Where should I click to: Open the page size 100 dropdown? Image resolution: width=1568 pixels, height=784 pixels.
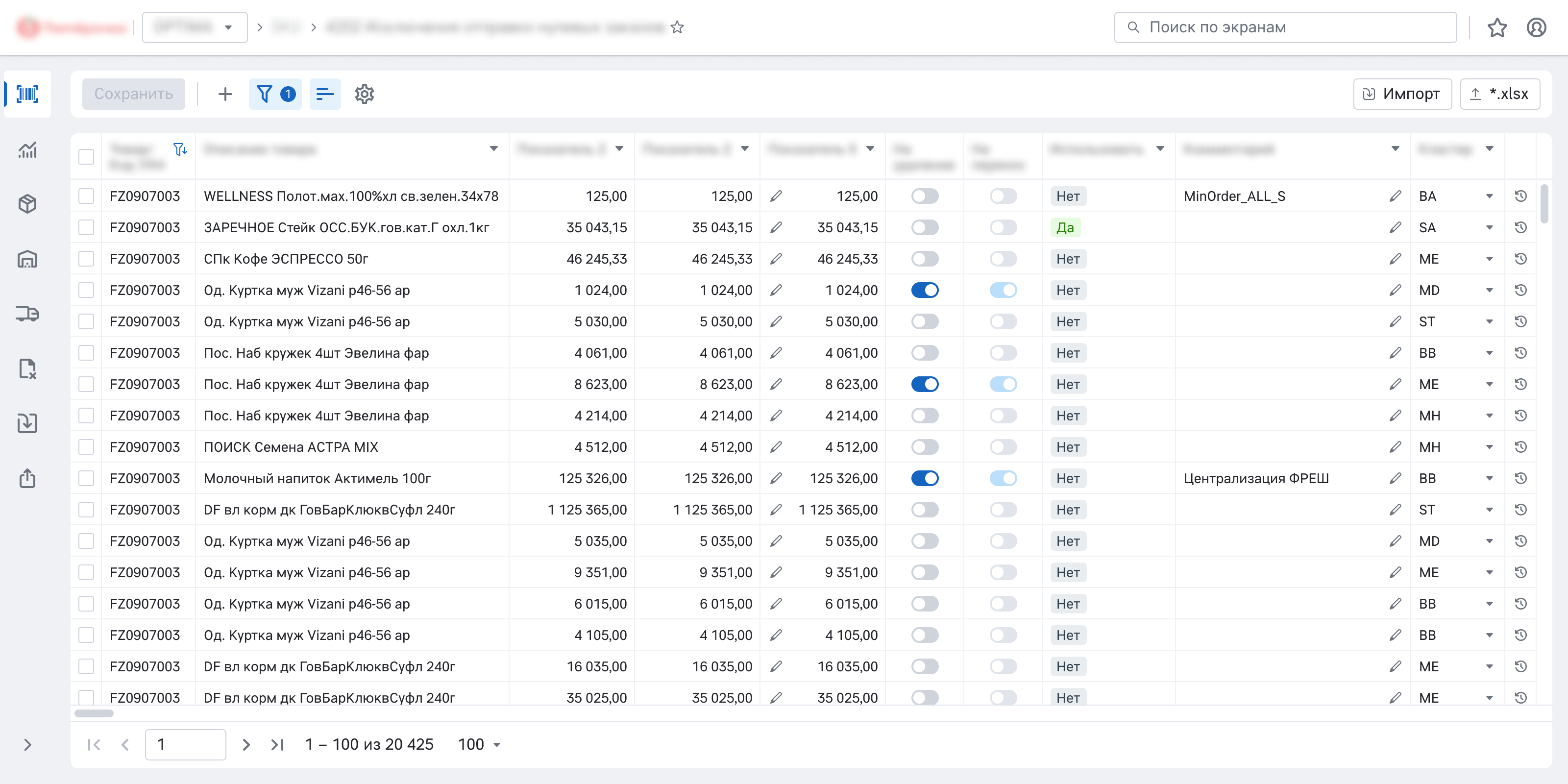click(x=479, y=744)
